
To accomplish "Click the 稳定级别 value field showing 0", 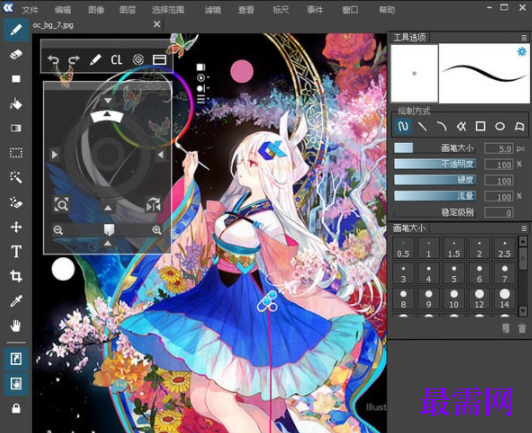I will coord(499,213).
